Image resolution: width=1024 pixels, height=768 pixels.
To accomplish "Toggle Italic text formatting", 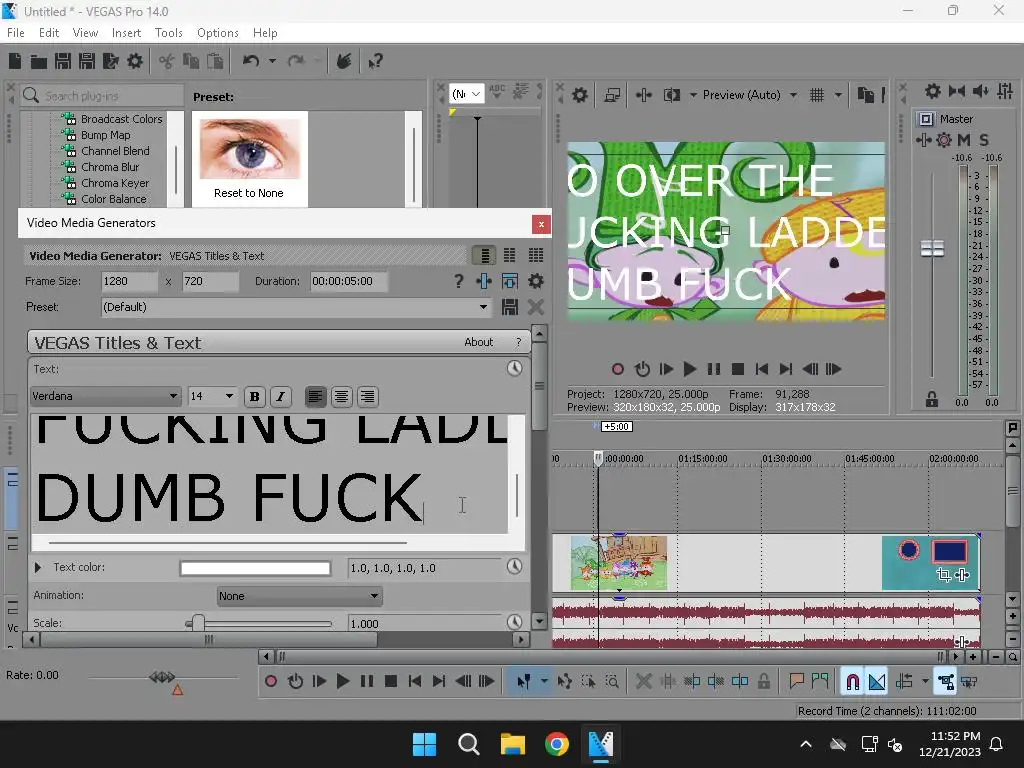I will (x=281, y=396).
